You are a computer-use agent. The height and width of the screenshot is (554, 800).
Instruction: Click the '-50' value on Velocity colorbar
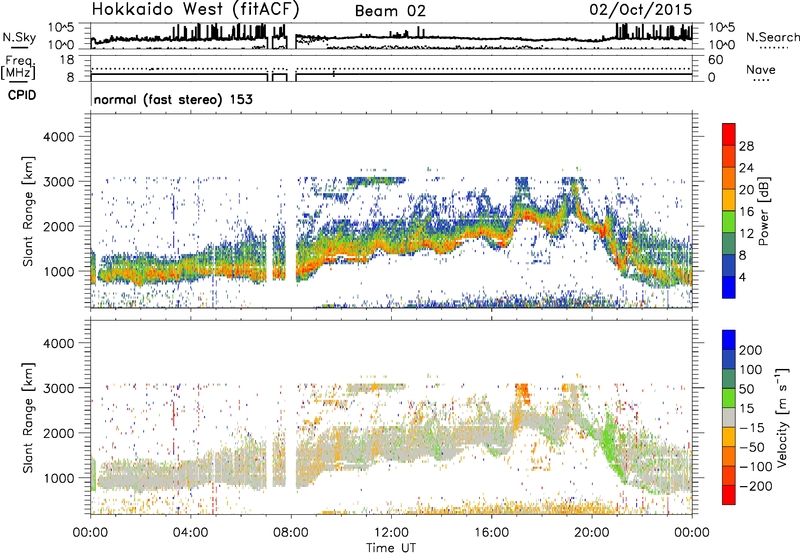(x=752, y=448)
